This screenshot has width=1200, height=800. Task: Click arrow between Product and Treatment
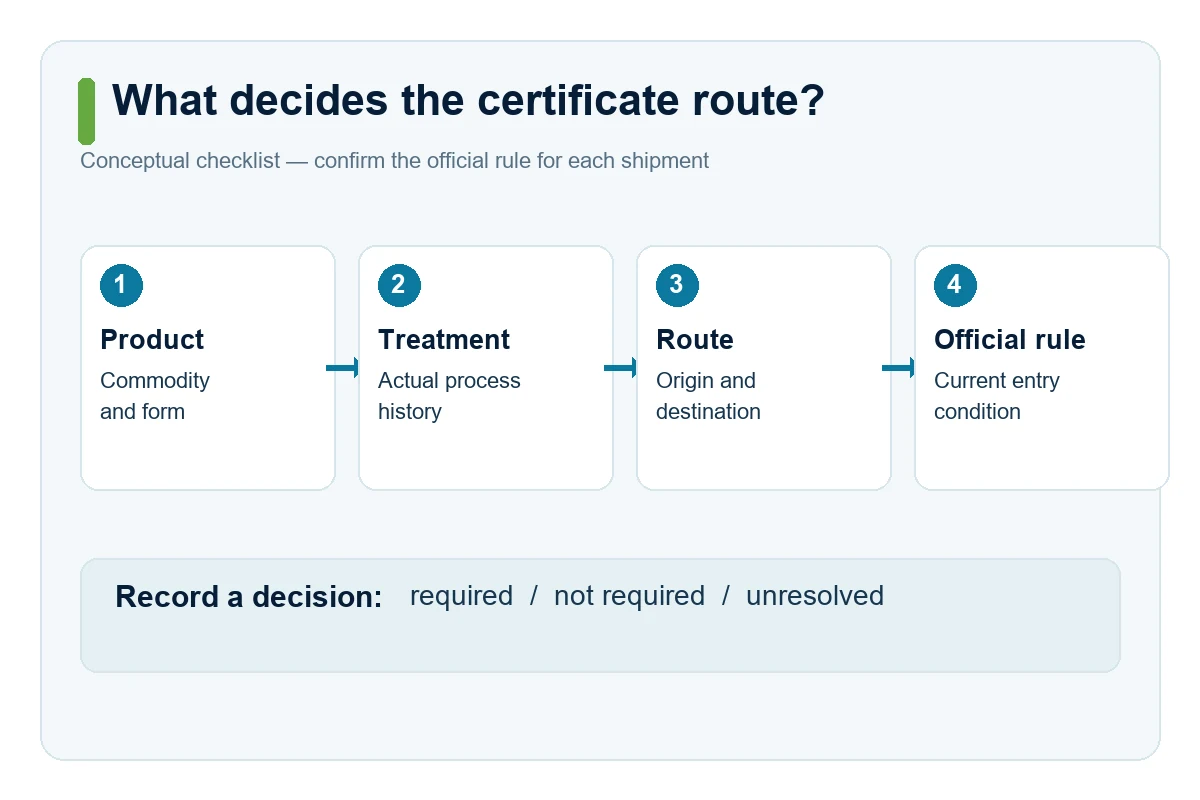pos(342,368)
